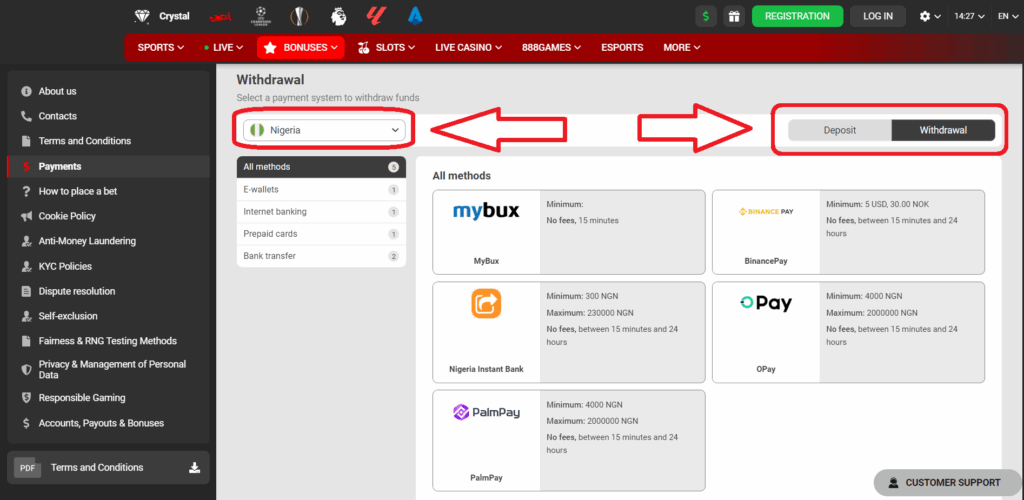The height and width of the screenshot is (500, 1024).
Task: Open About us in sidebar
Action: (108, 91)
